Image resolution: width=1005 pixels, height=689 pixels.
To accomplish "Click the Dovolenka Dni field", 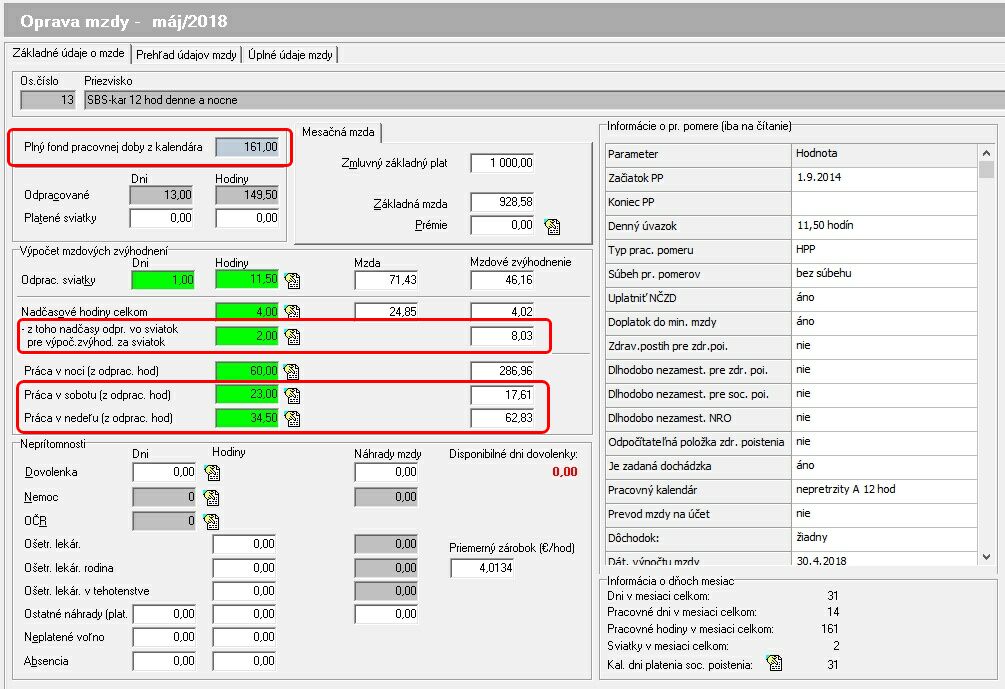I will 164,472.
